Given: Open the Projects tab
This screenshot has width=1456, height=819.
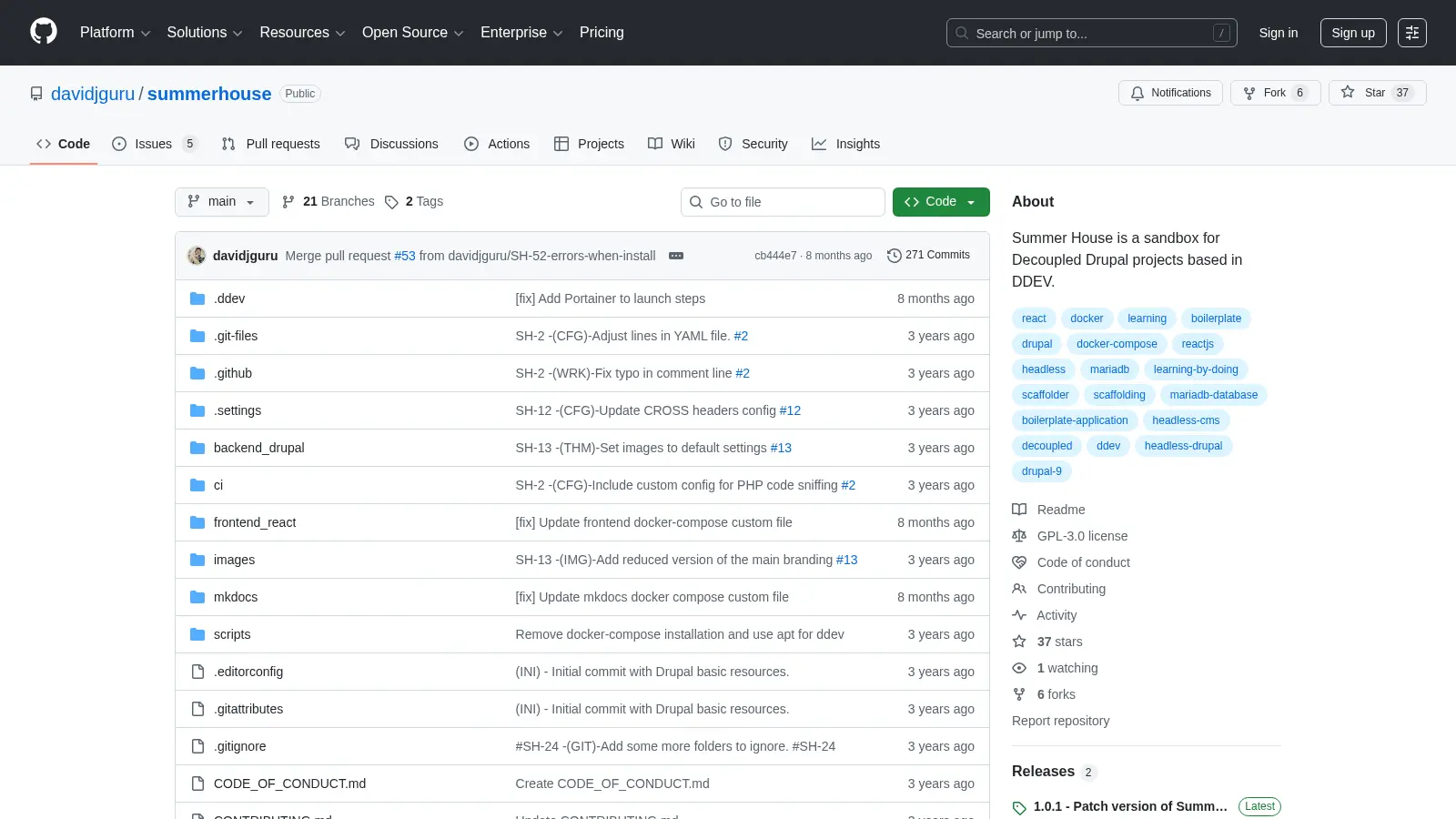Looking at the screenshot, I should [x=589, y=144].
